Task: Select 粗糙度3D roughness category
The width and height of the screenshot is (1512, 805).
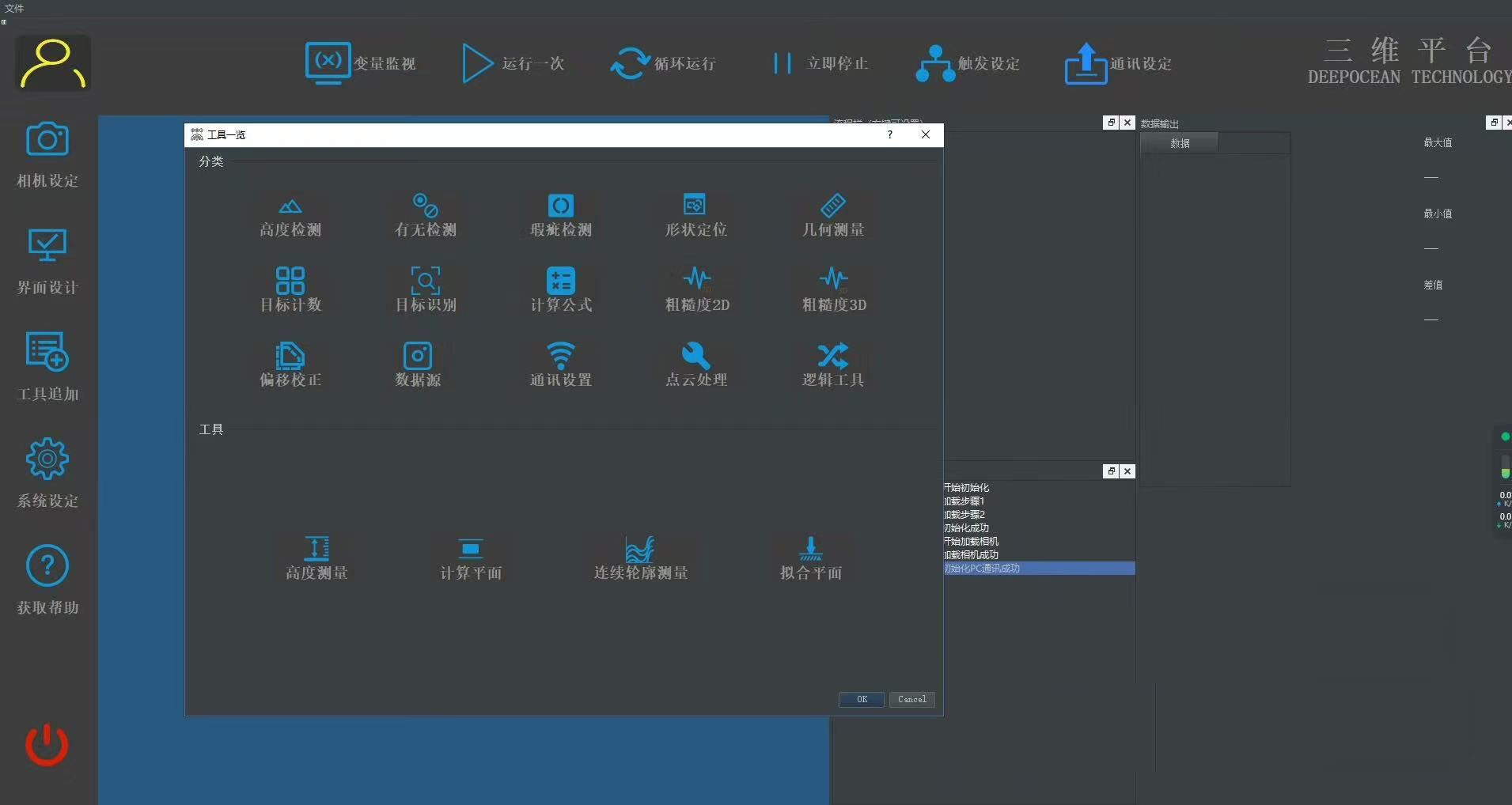Action: [834, 290]
